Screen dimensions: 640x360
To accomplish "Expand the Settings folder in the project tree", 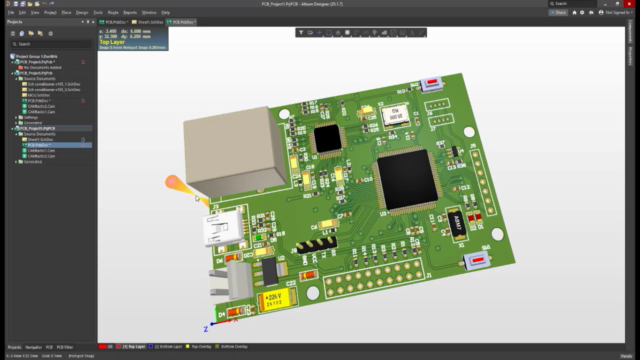I will 16,118.
